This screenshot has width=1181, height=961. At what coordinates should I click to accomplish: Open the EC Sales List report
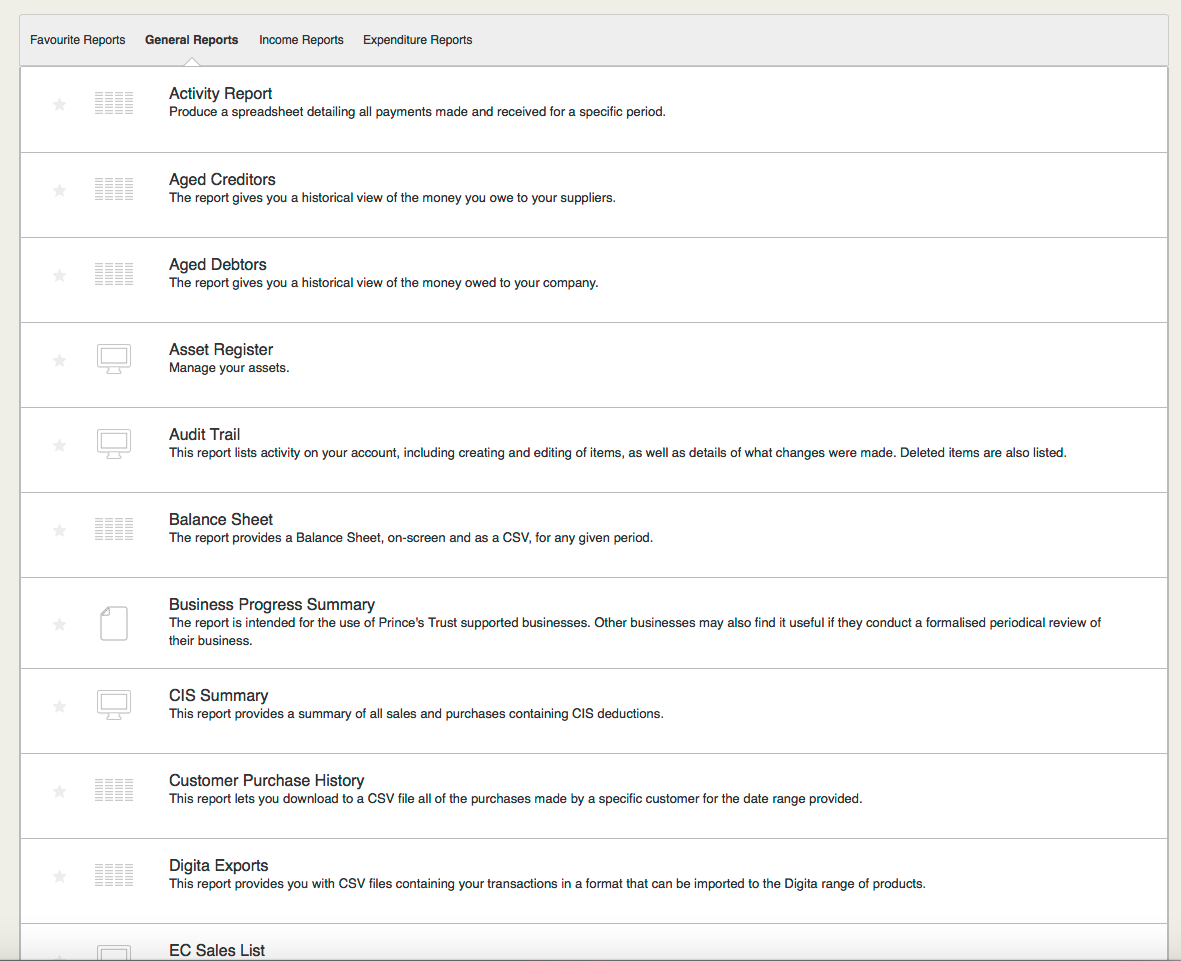click(217, 950)
